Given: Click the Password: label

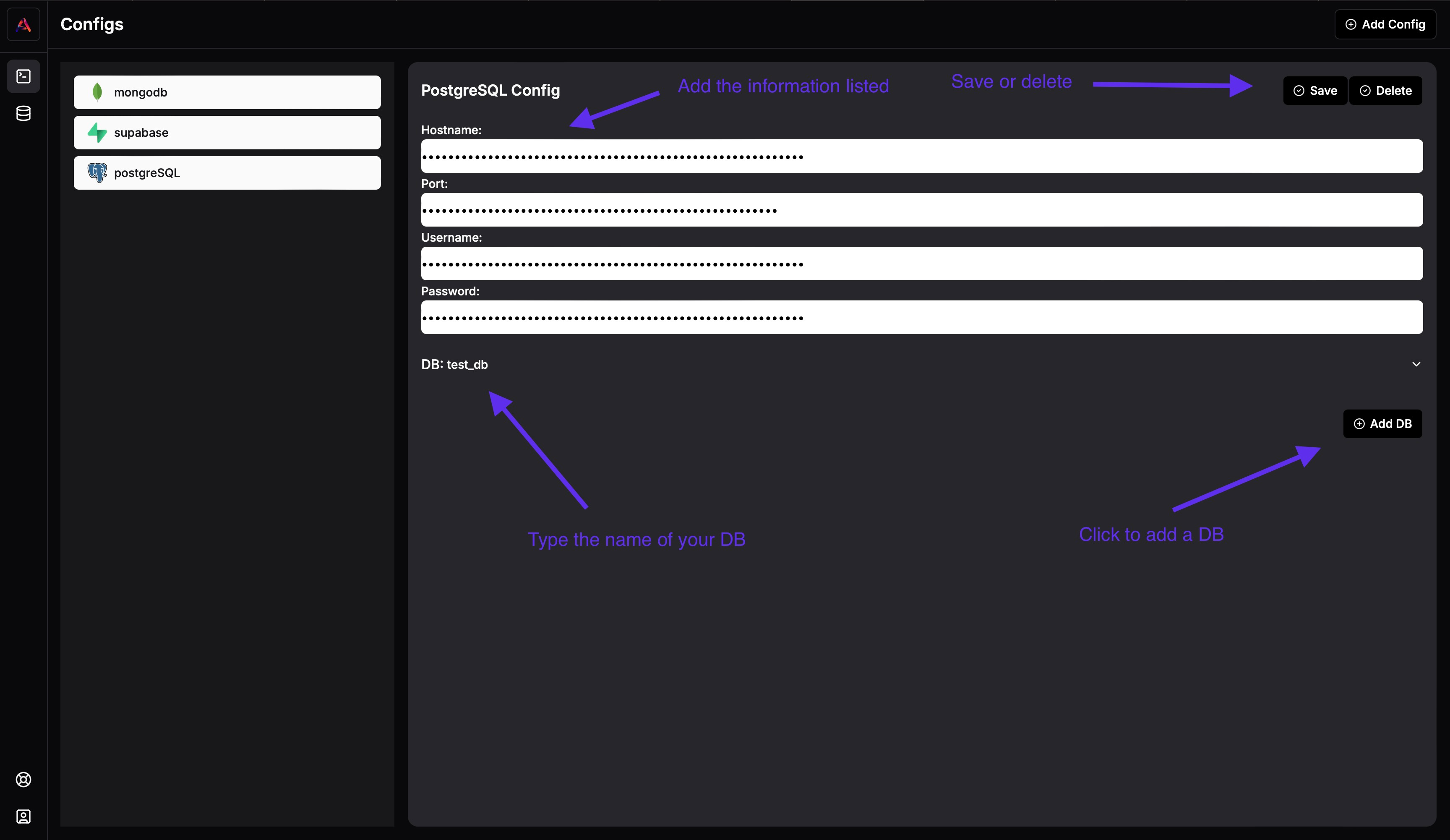Looking at the screenshot, I should tap(450, 291).
